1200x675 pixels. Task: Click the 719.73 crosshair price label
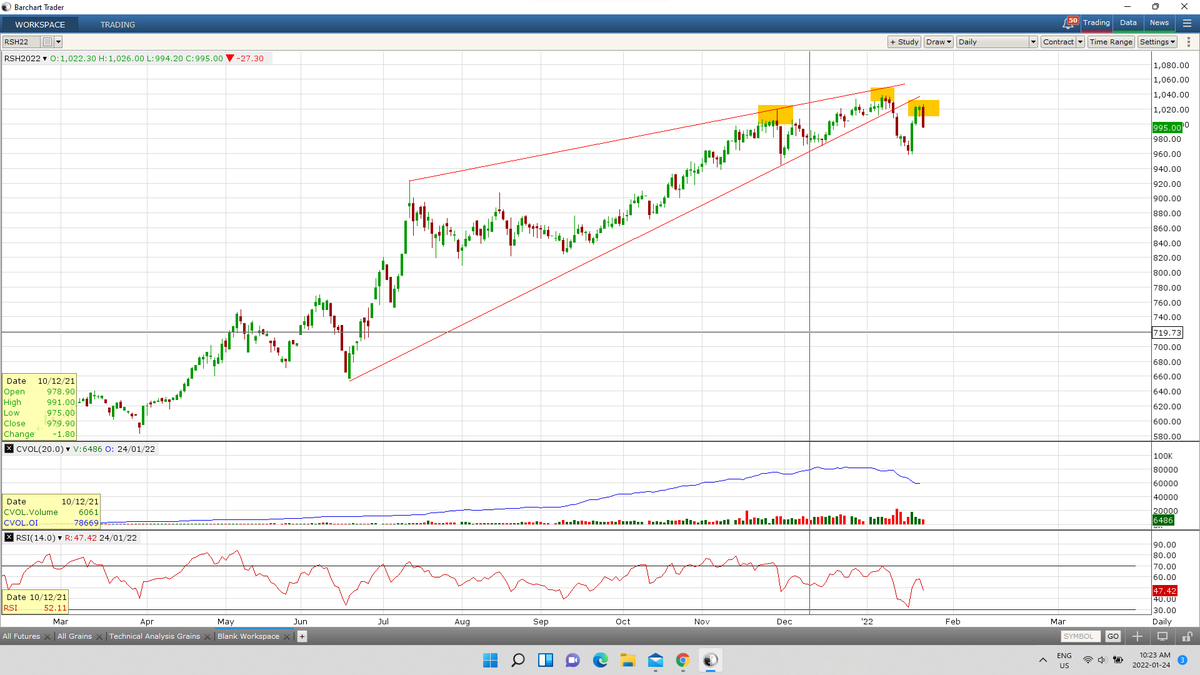(x=1167, y=332)
